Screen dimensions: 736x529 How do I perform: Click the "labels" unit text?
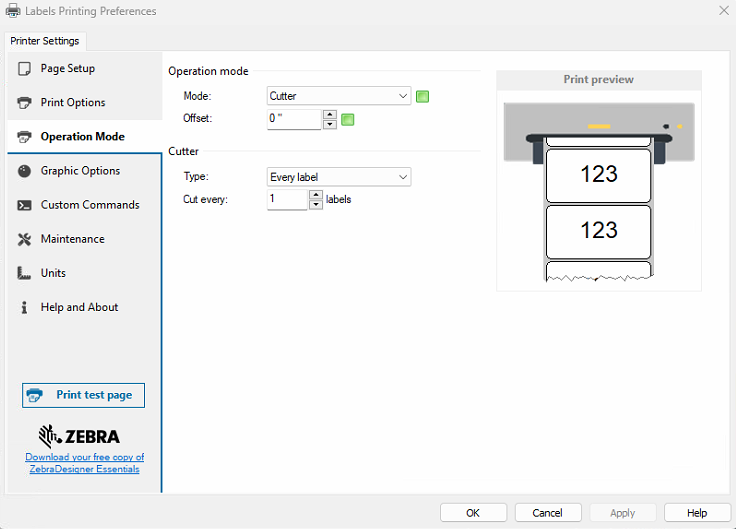point(338,199)
